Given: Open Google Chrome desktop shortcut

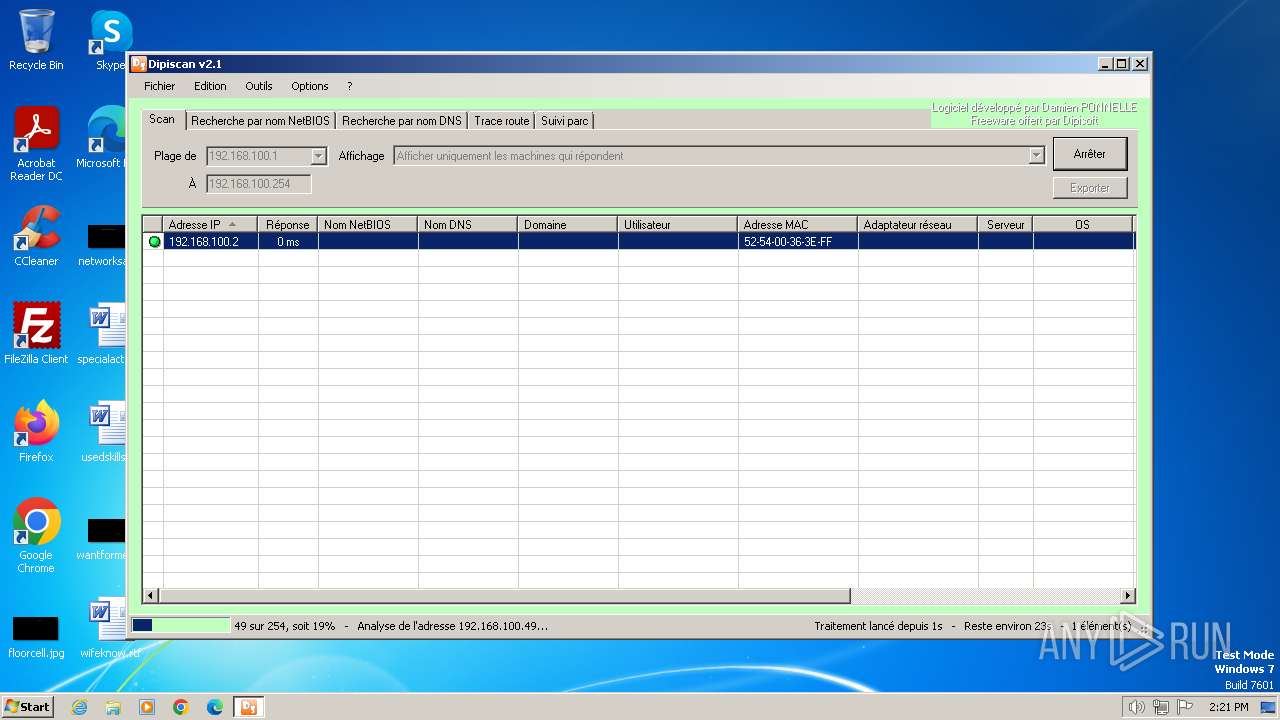Looking at the screenshot, I should click(36, 536).
